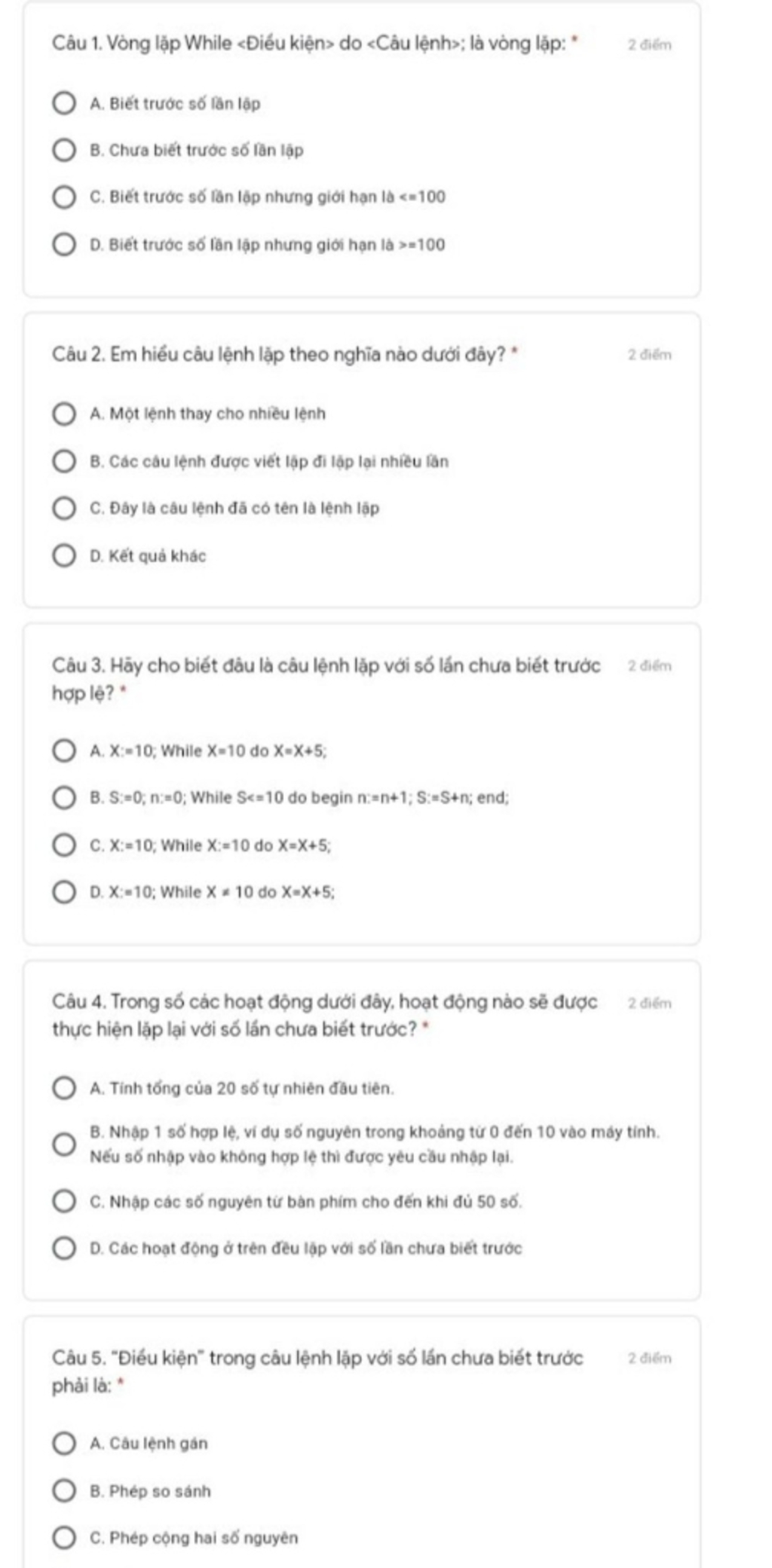Viewport: 772px width, 1568px height.
Task: Choose option B 'Chưa biết trước số lần lặp'
Action: coord(64,150)
